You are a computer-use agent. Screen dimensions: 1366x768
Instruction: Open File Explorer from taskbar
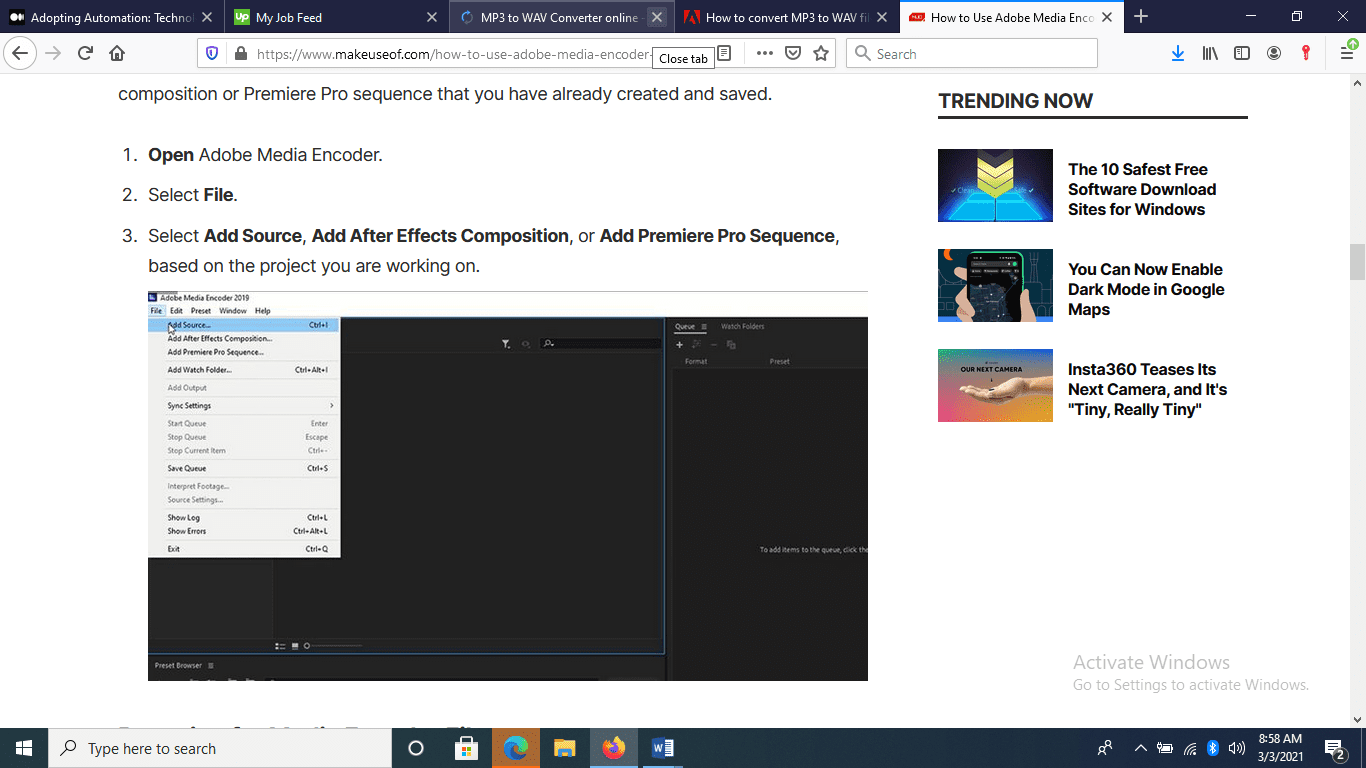click(564, 748)
